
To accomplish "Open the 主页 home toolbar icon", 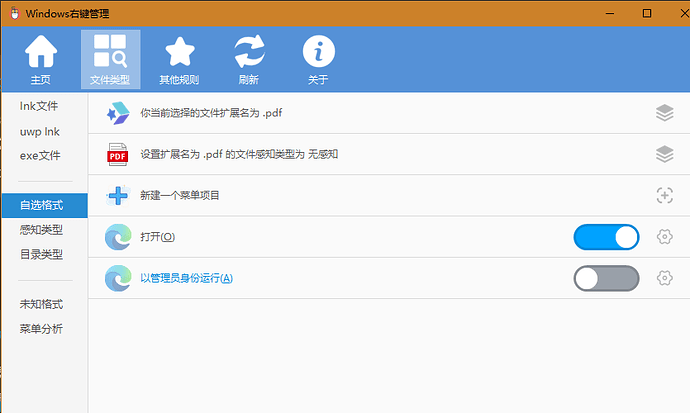I will [x=41, y=59].
